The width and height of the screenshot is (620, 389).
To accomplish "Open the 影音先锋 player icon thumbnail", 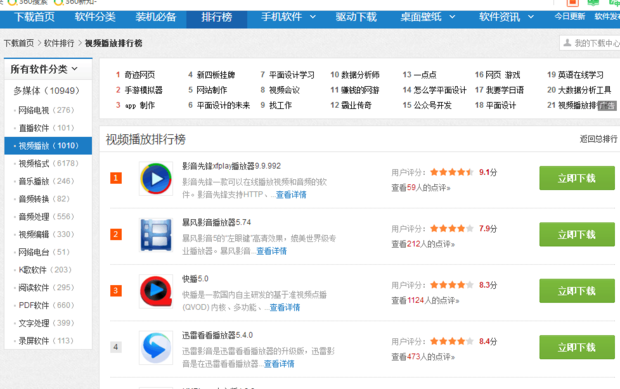I will (156, 179).
